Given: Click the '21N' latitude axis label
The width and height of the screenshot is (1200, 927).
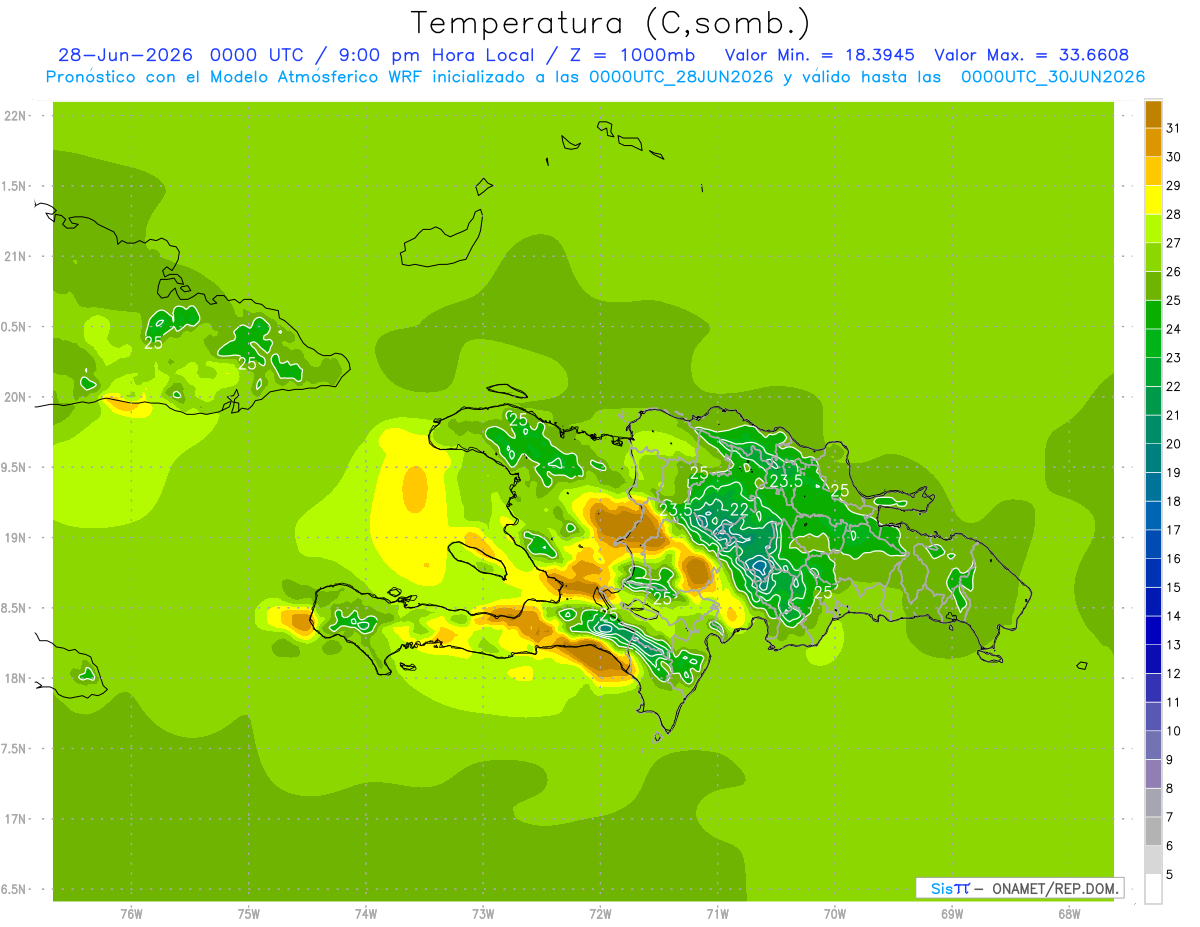Looking at the screenshot, I should coord(15,257).
